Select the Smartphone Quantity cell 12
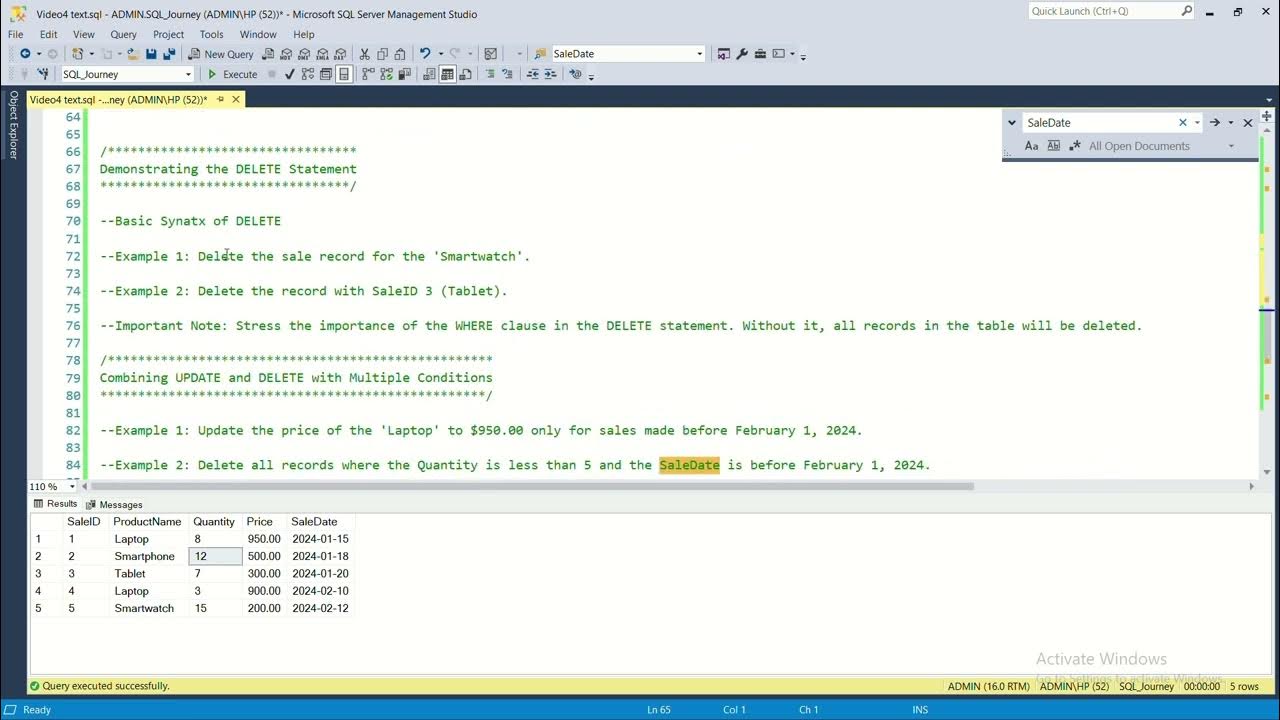The height and width of the screenshot is (720, 1280). (x=216, y=556)
